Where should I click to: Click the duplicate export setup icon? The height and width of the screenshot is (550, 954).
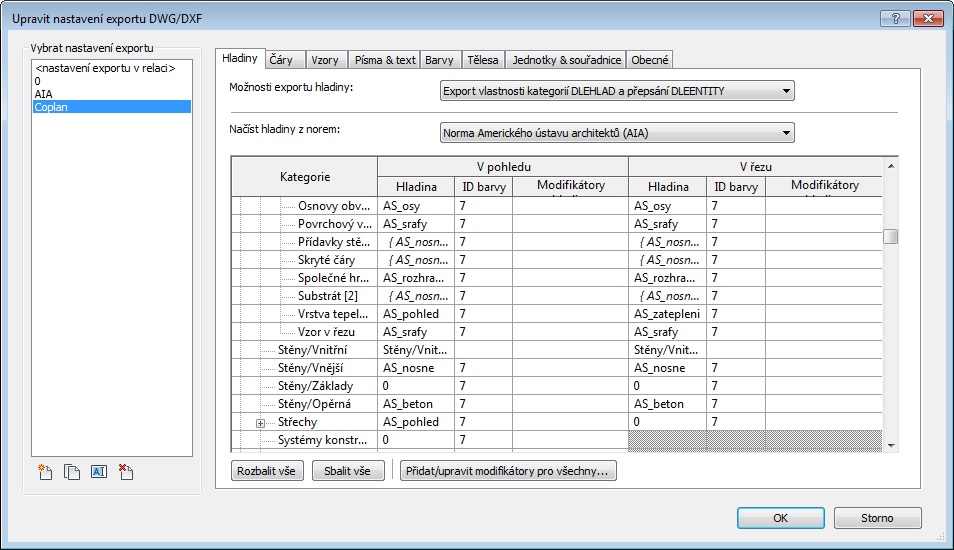72,472
